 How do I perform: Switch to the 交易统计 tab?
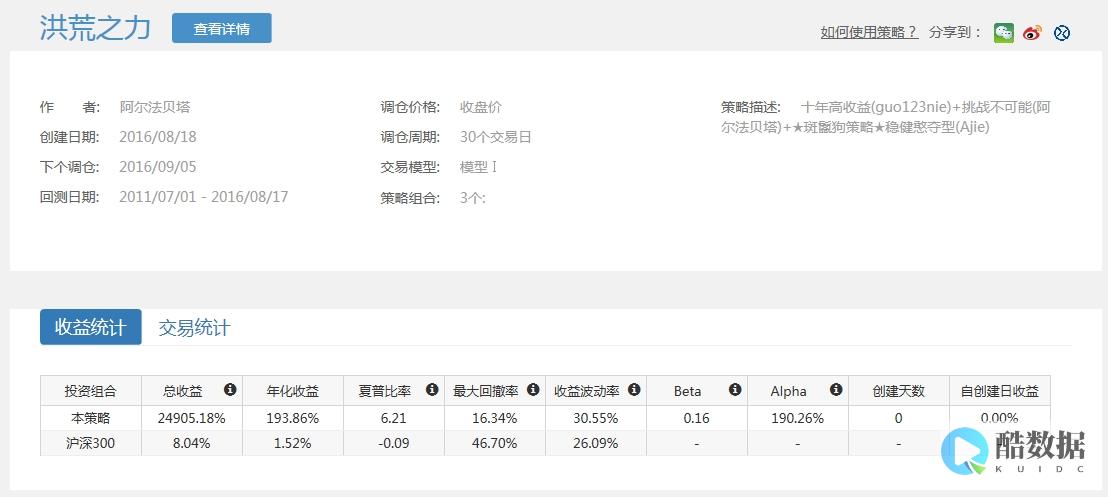(194, 327)
